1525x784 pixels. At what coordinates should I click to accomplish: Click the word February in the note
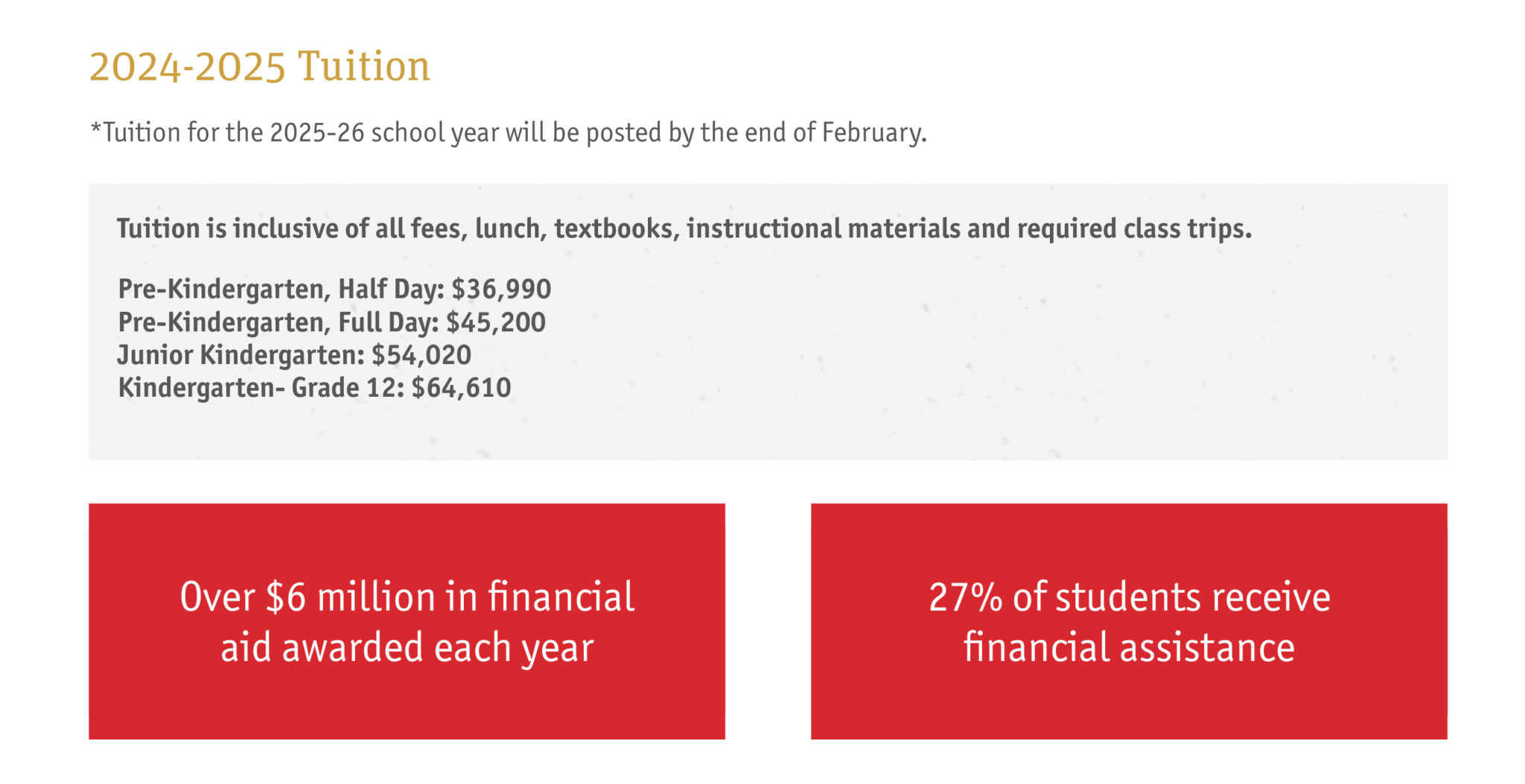point(874,133)
